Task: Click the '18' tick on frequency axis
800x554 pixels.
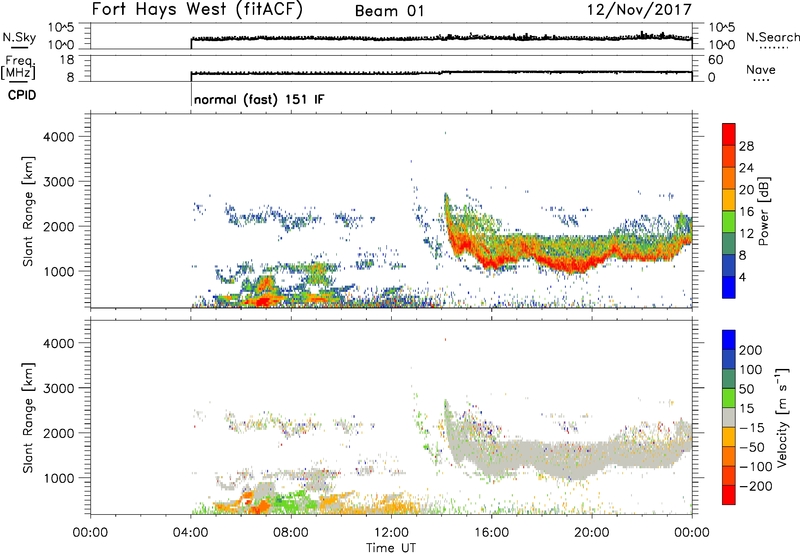Action: [x=67, y=60]
